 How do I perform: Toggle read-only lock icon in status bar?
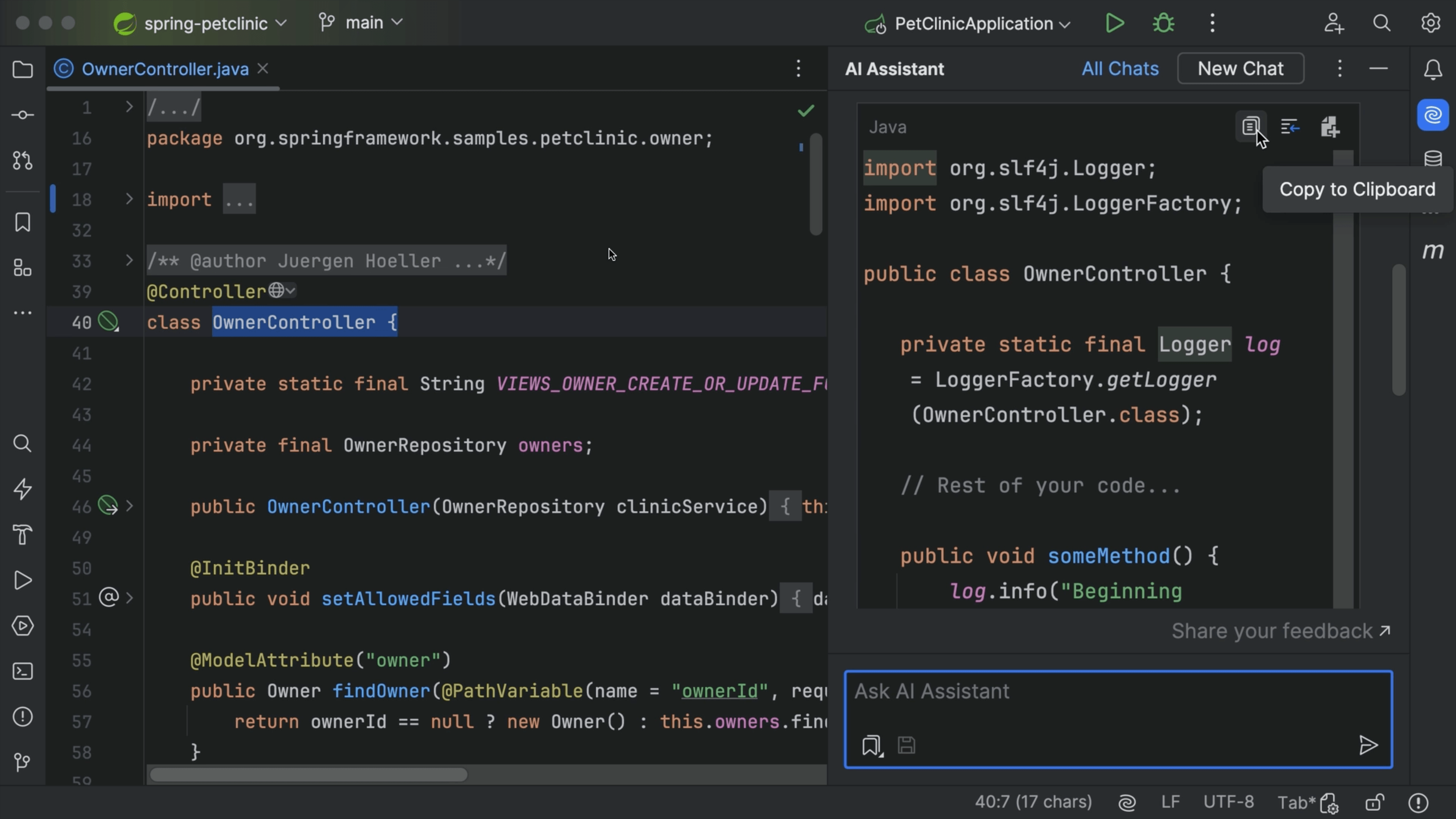pos(1374,802)
